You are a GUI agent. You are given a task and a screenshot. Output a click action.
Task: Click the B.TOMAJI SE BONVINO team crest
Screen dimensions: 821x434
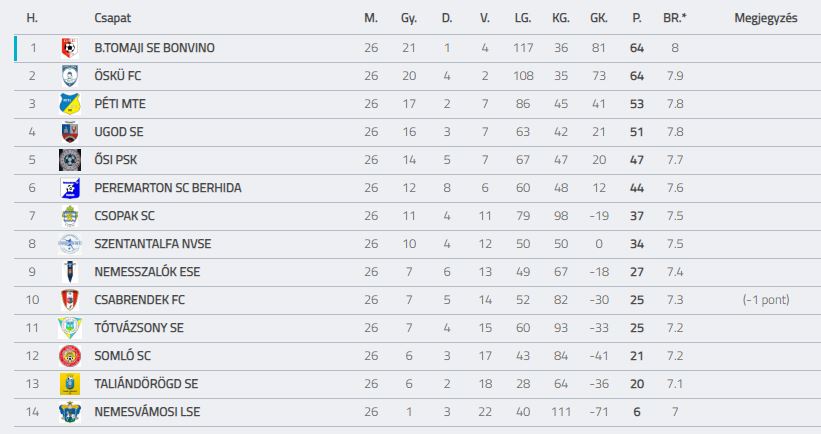[70, 48]
